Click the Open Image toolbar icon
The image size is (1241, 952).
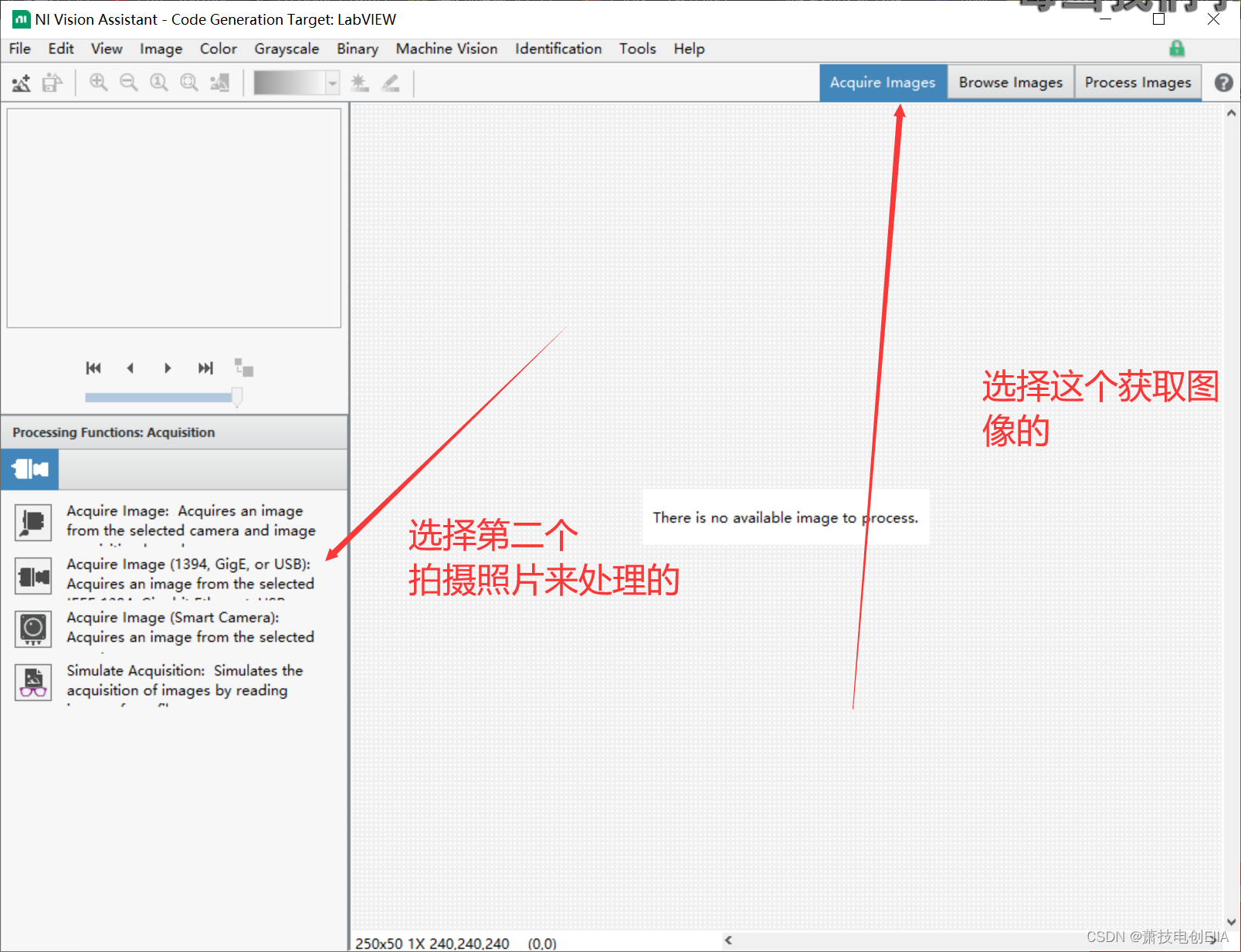[x=52, y=83]
